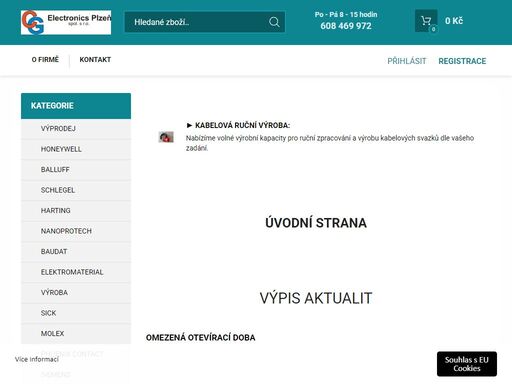
Task: Select the HARTING category
Action: pyautogui.click(x=76, y=211)
